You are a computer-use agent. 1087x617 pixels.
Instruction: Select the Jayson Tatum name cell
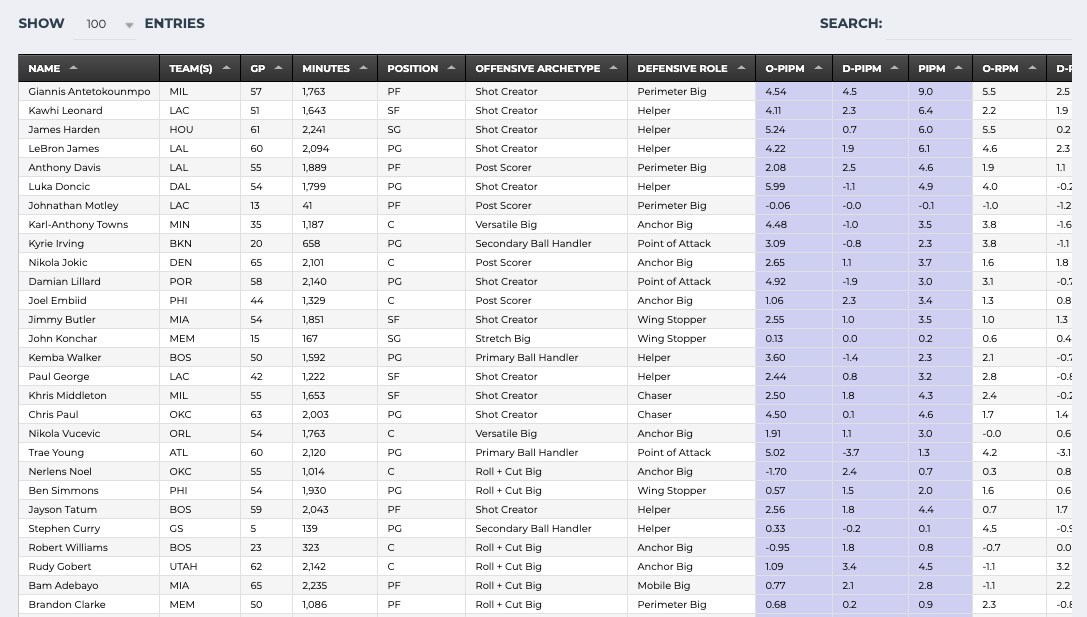click(x=89, y=510)
